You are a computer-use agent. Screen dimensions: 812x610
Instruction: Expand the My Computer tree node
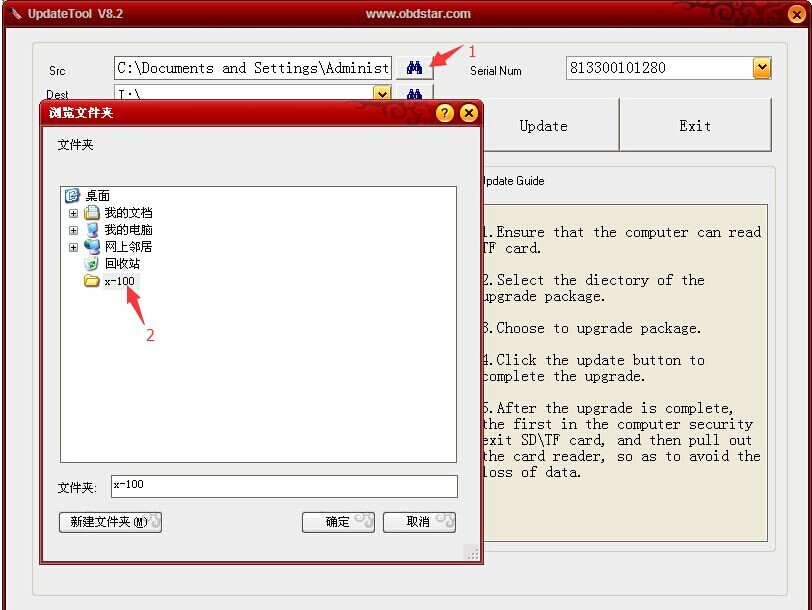tap(73, 230)
